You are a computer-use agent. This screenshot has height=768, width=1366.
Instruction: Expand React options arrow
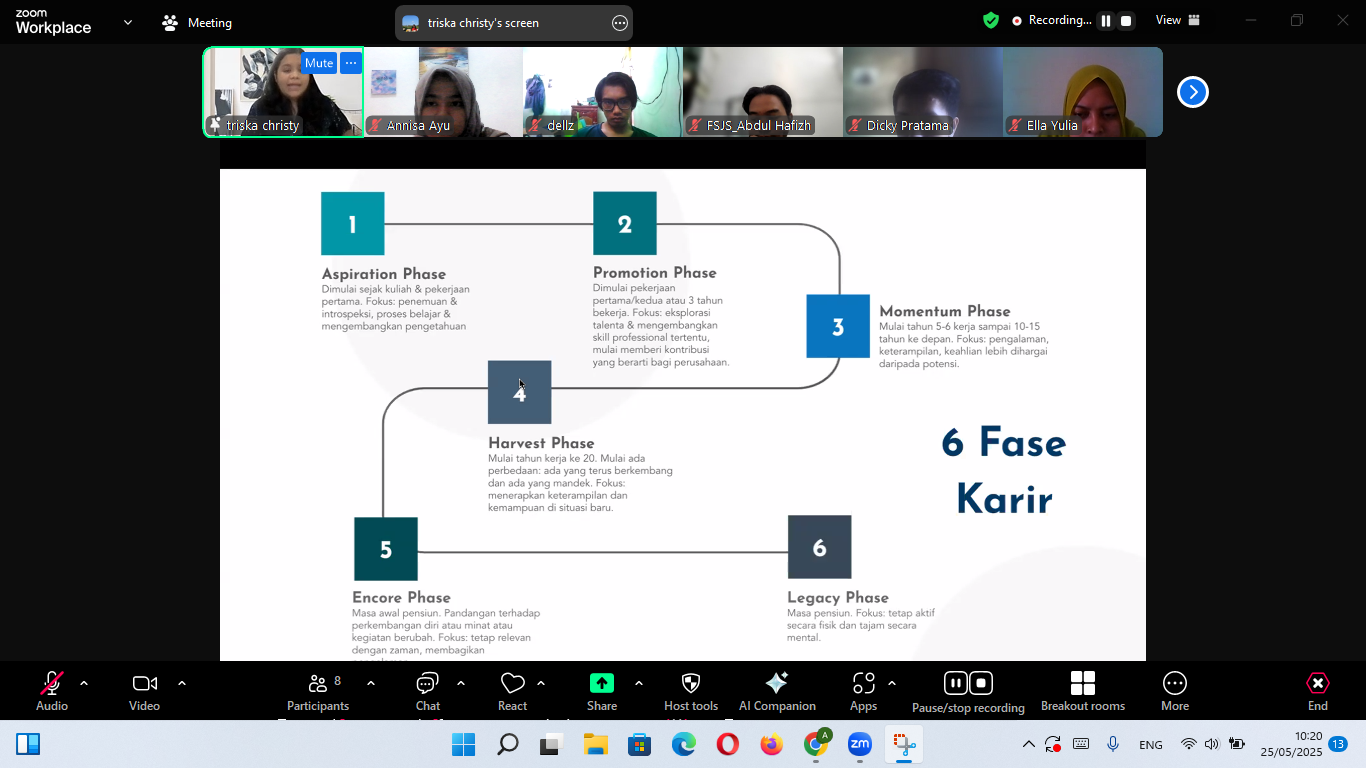[541, 683]
